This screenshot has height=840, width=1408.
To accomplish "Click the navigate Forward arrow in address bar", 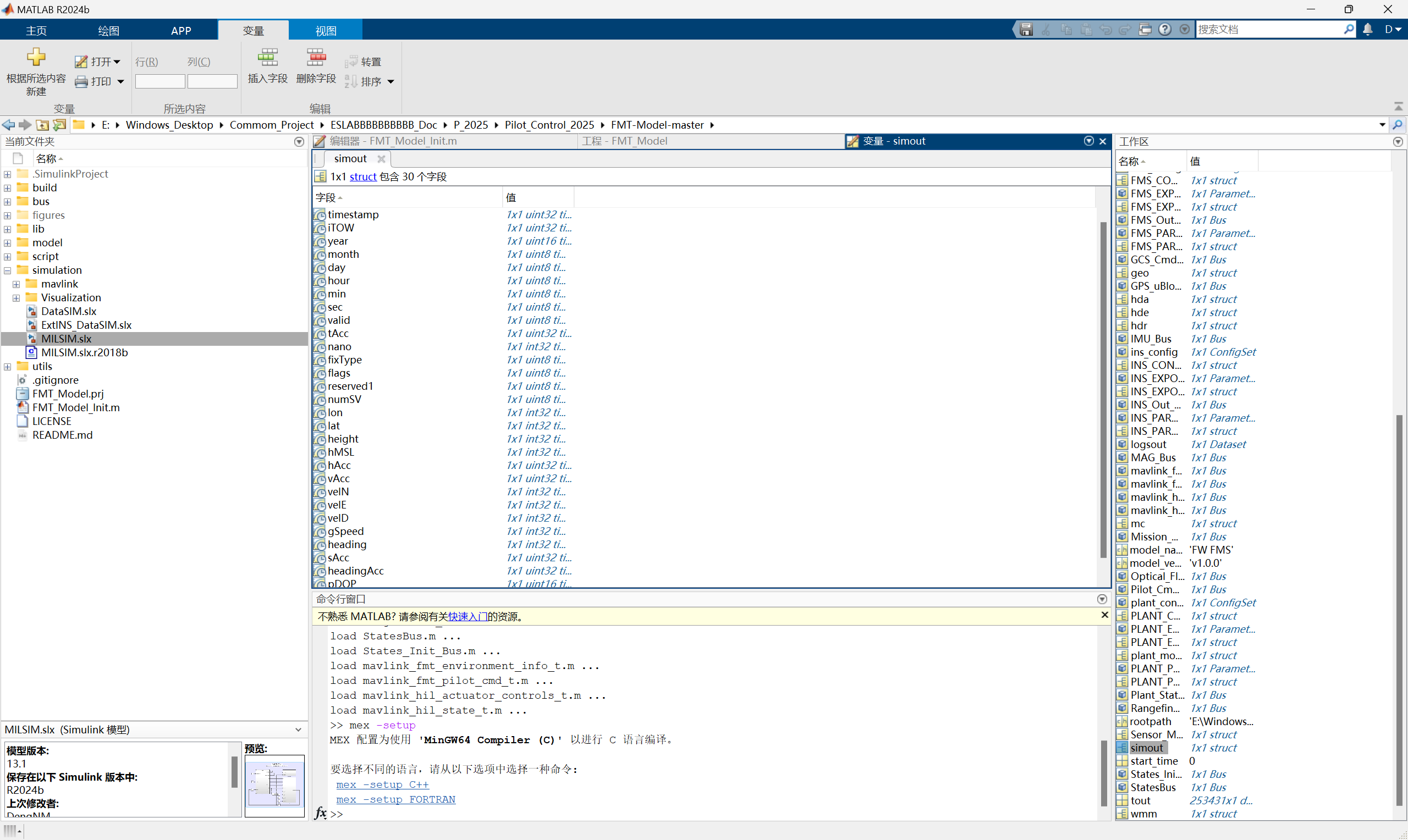I will pos(25,125).
